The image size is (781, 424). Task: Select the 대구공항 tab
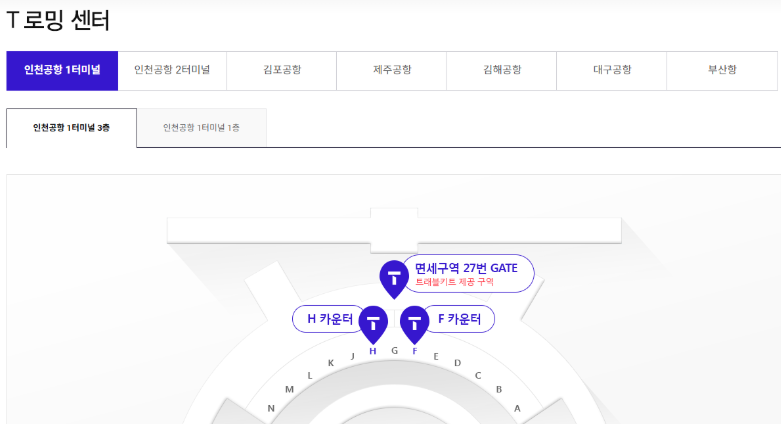coord(612,71)
